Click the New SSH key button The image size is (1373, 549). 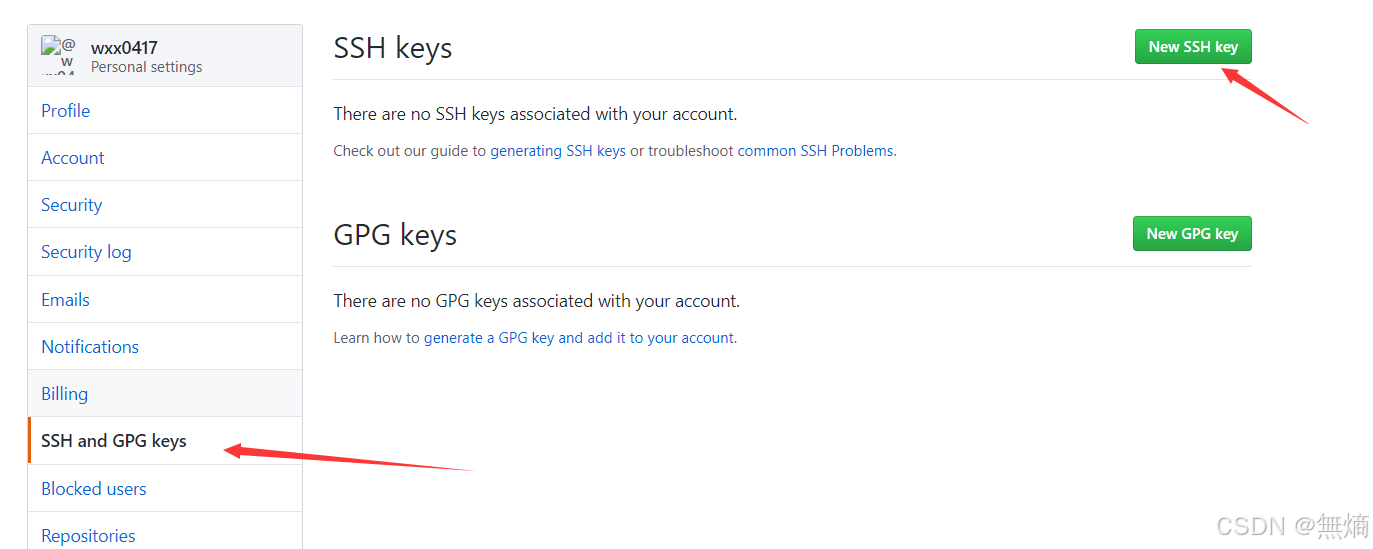click(x=1193, y=47)
